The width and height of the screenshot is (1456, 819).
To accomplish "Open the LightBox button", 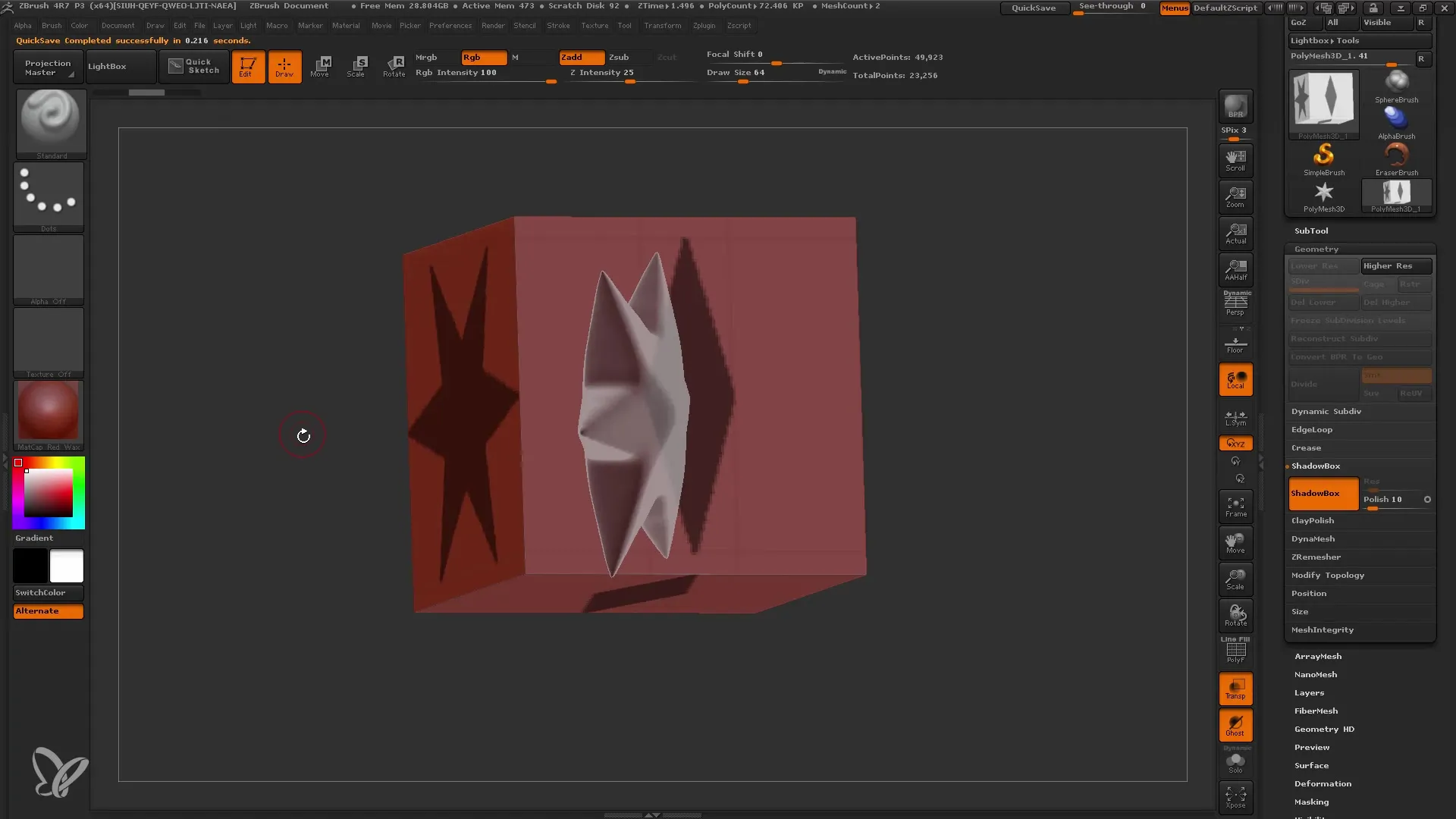I will [x=121, y=67].
